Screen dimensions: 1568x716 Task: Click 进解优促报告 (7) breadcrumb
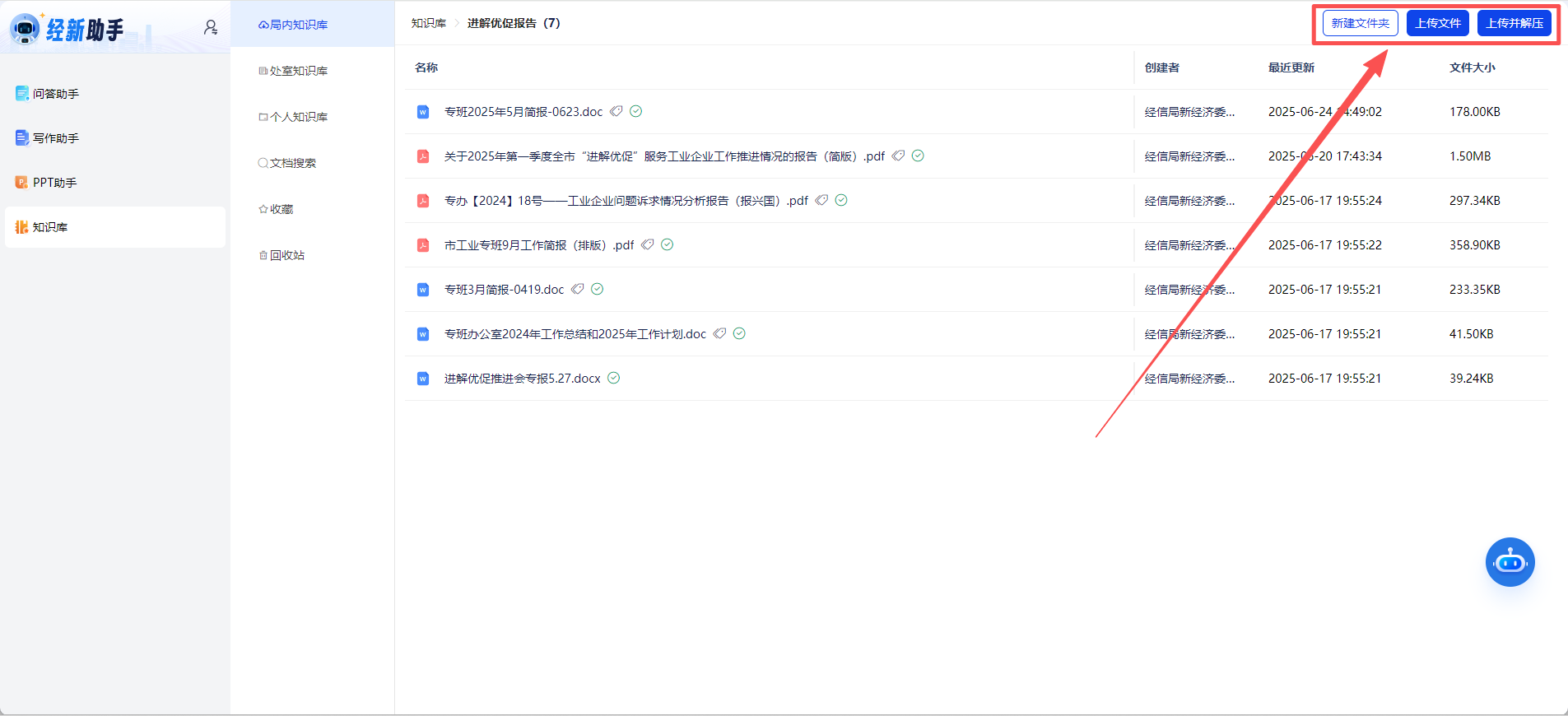[514, 23]
